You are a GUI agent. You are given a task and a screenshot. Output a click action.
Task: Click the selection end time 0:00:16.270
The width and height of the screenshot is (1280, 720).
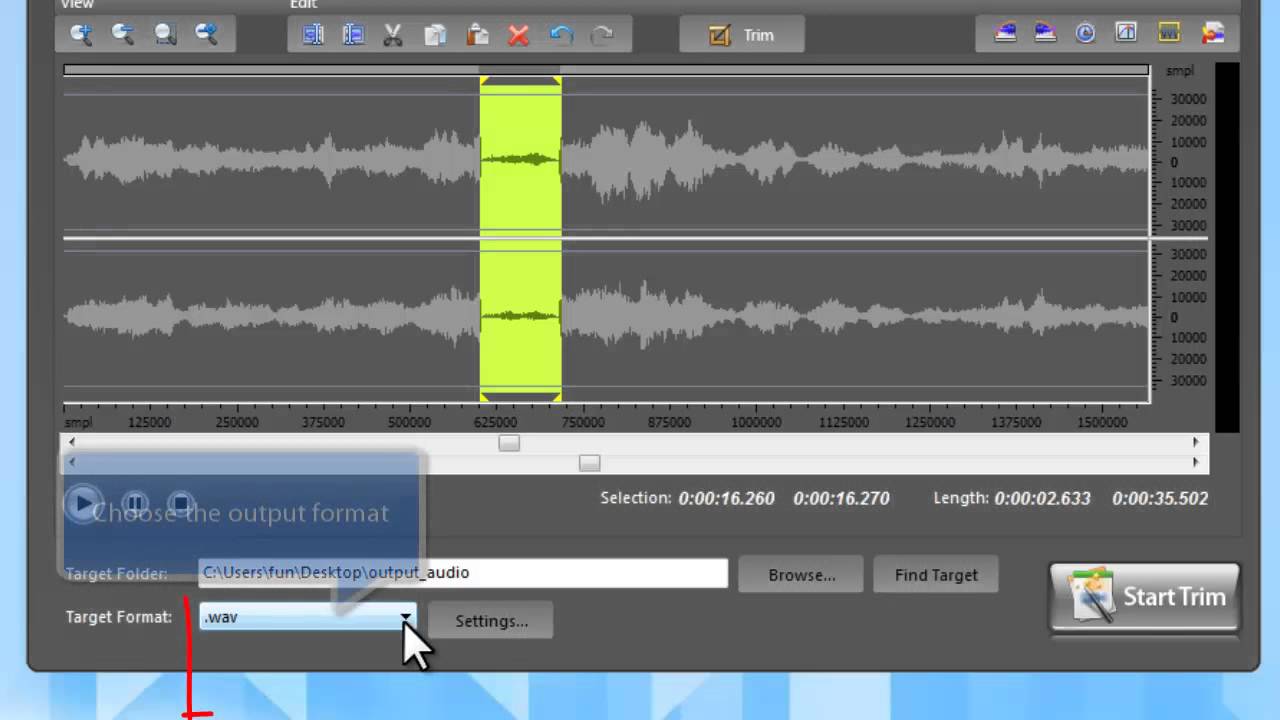click(841, 498)
